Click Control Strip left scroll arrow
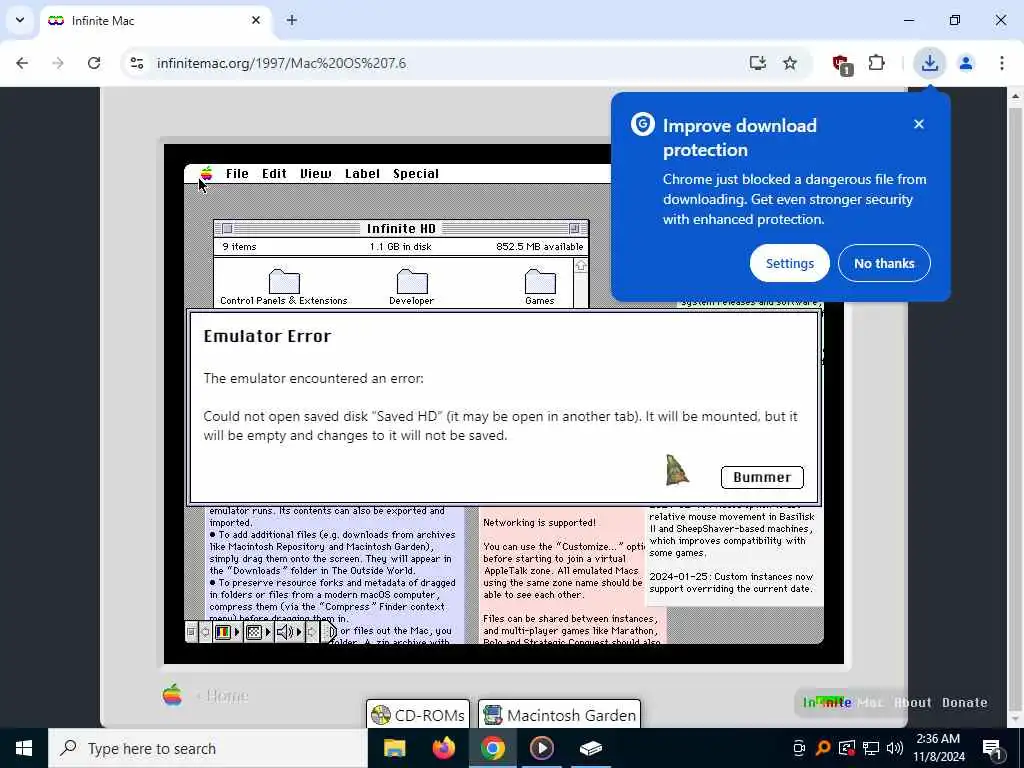This screenshot has height=768, width=1024. tap(205, 632)
